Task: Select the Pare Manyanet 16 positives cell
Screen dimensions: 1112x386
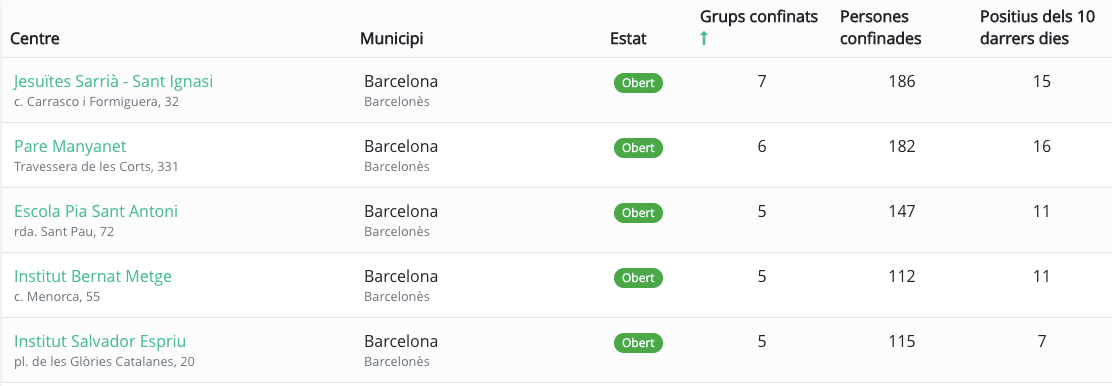Action: pos(1041,147)
